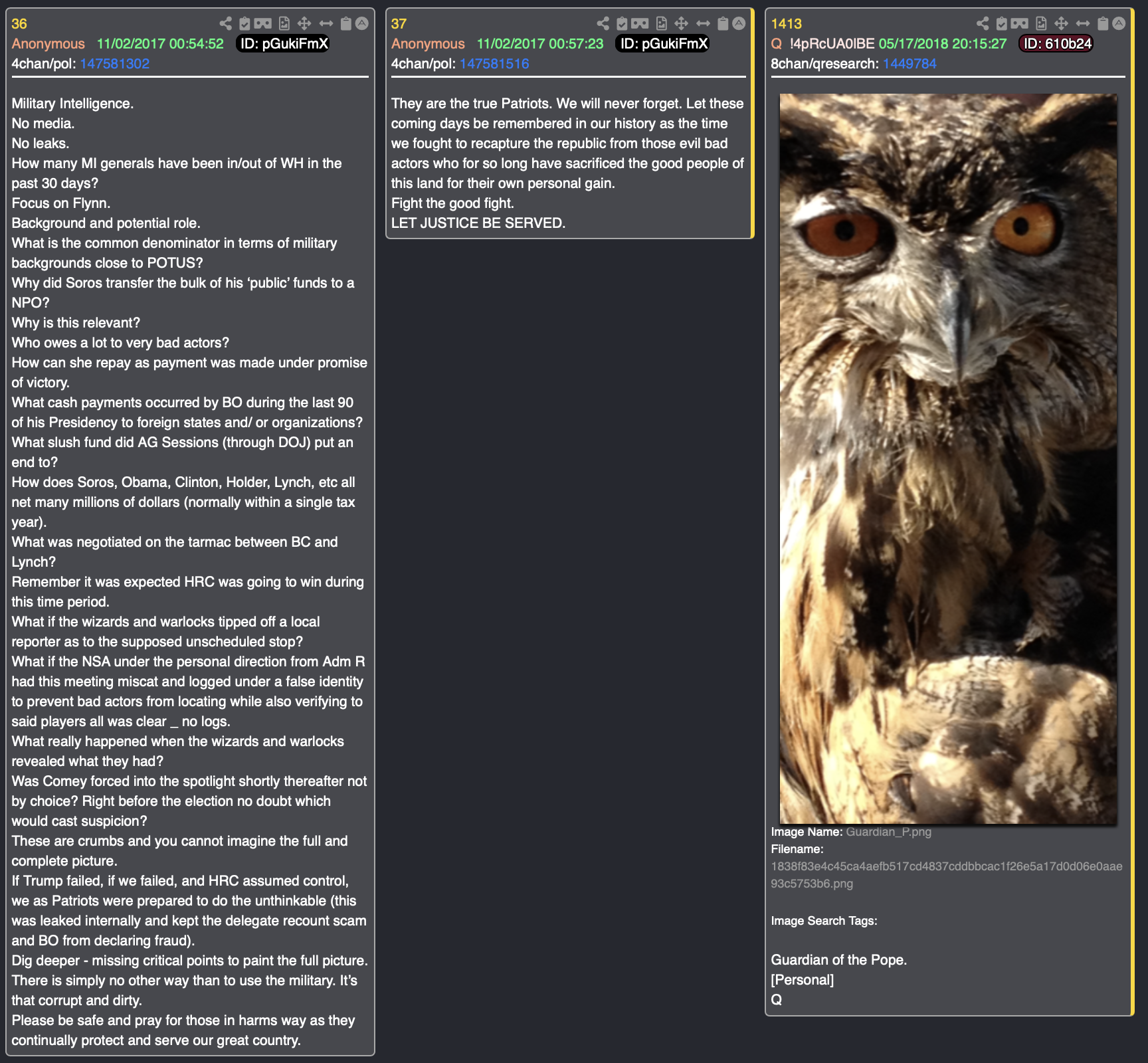Click post number 37
This screenshot has width=1148, height=1063.
399,24
